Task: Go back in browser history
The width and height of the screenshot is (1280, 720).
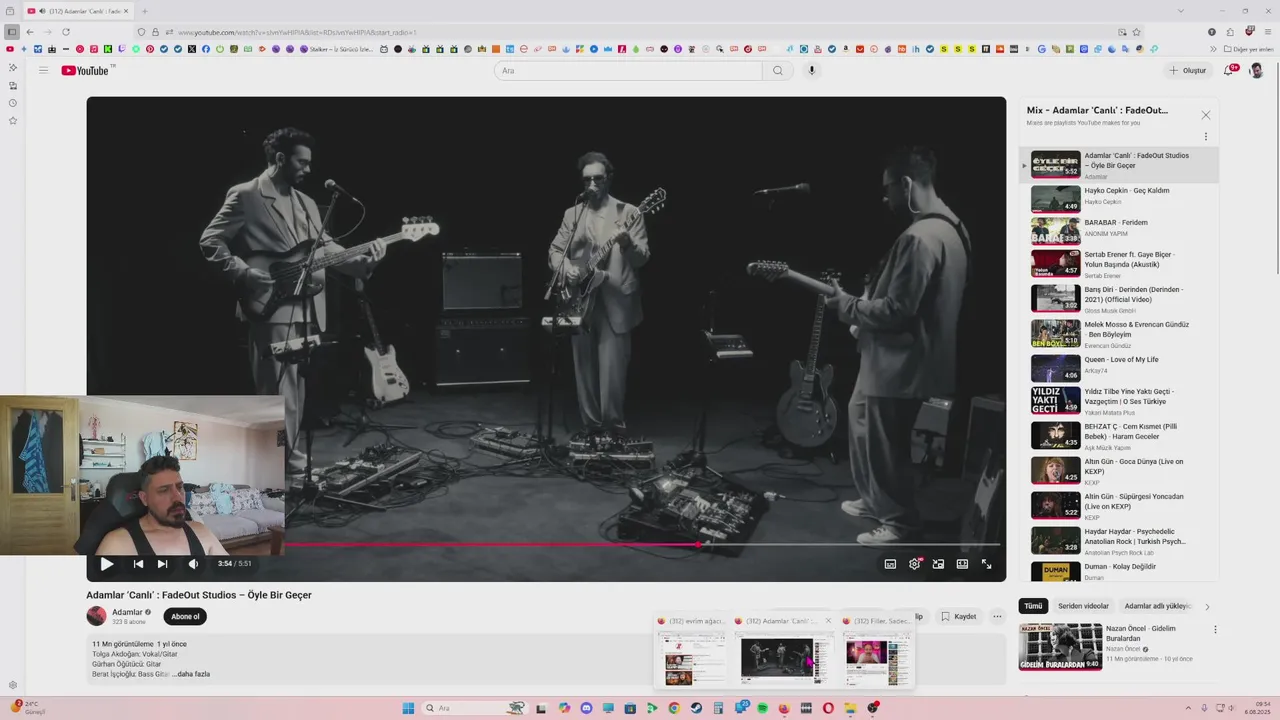Action: (x=30, y=32)
